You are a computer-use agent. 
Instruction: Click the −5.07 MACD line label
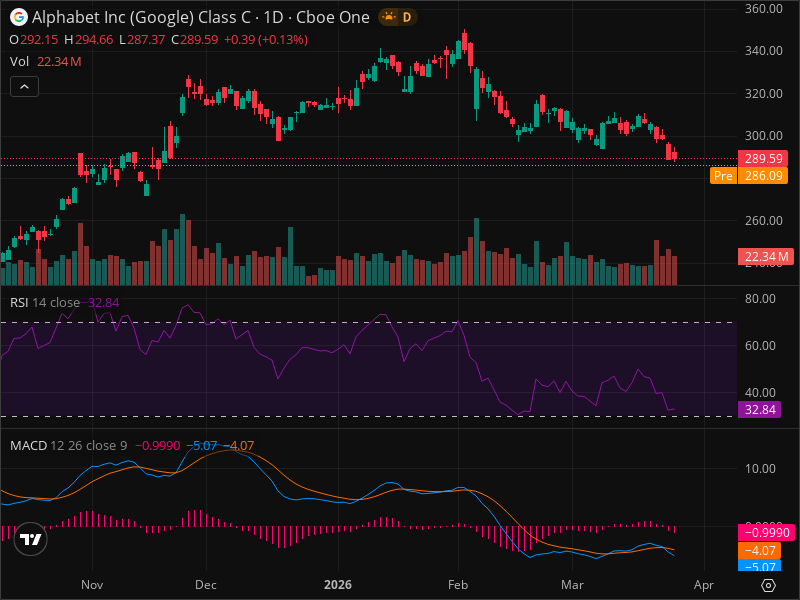(759, 566)
